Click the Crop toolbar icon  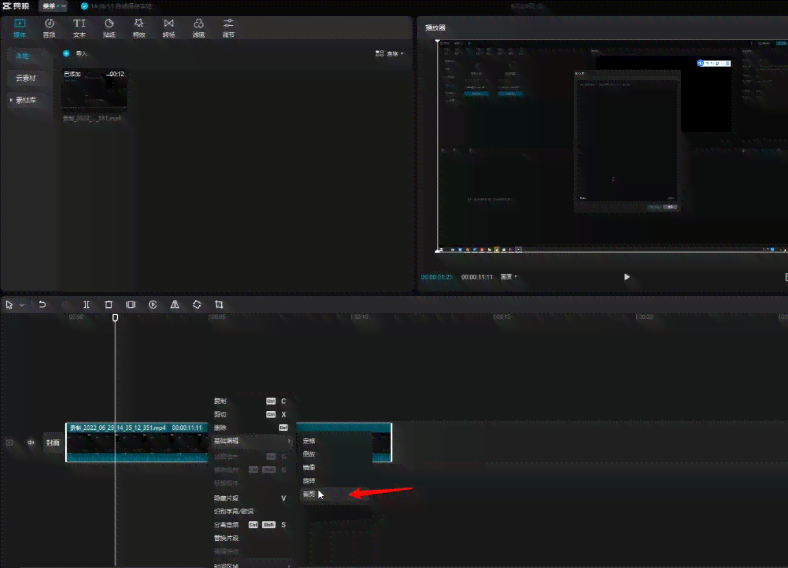(x=219, y=305)
